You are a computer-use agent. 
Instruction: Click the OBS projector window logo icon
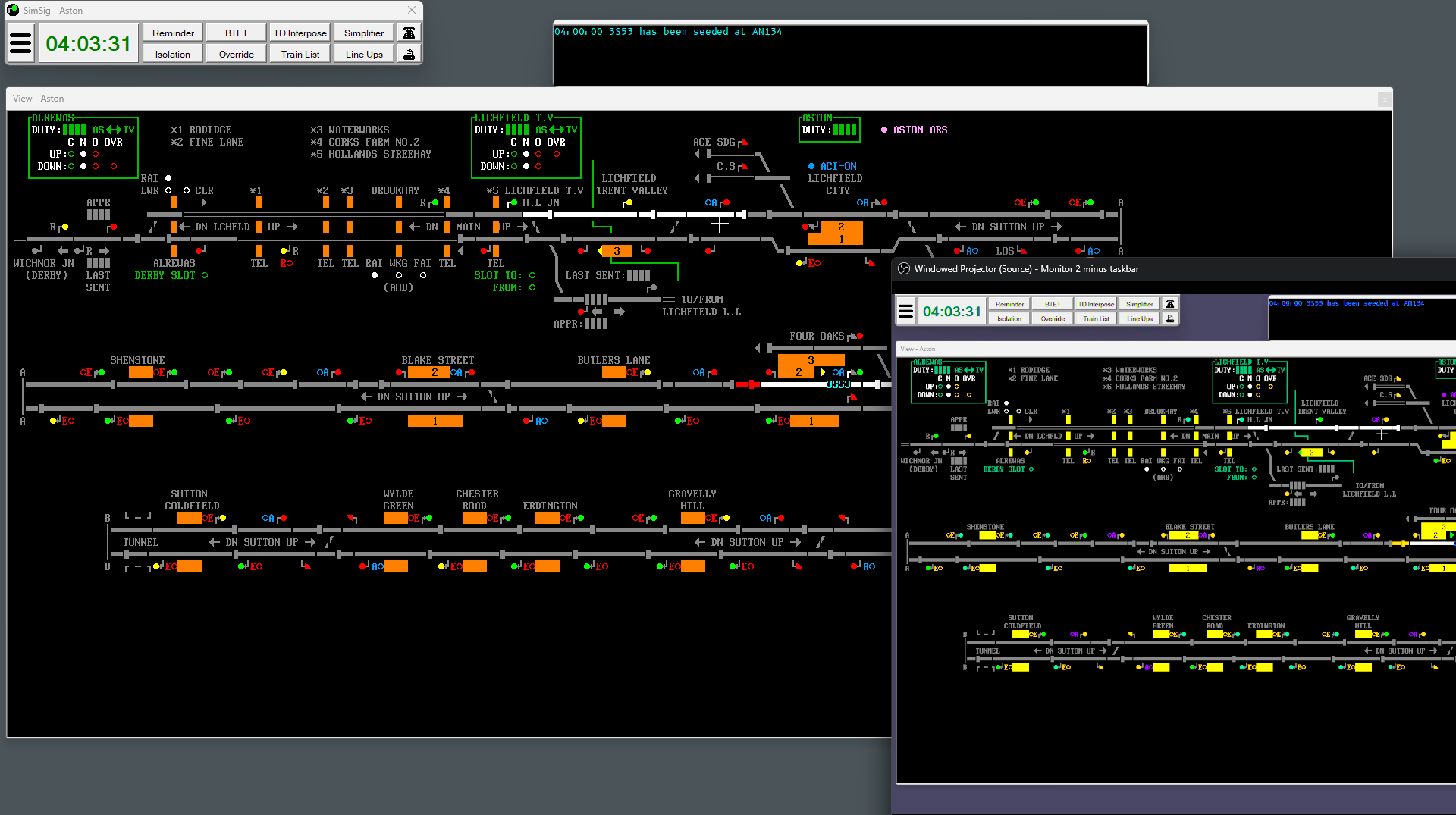pyautogui.click(x=904, y=268)
